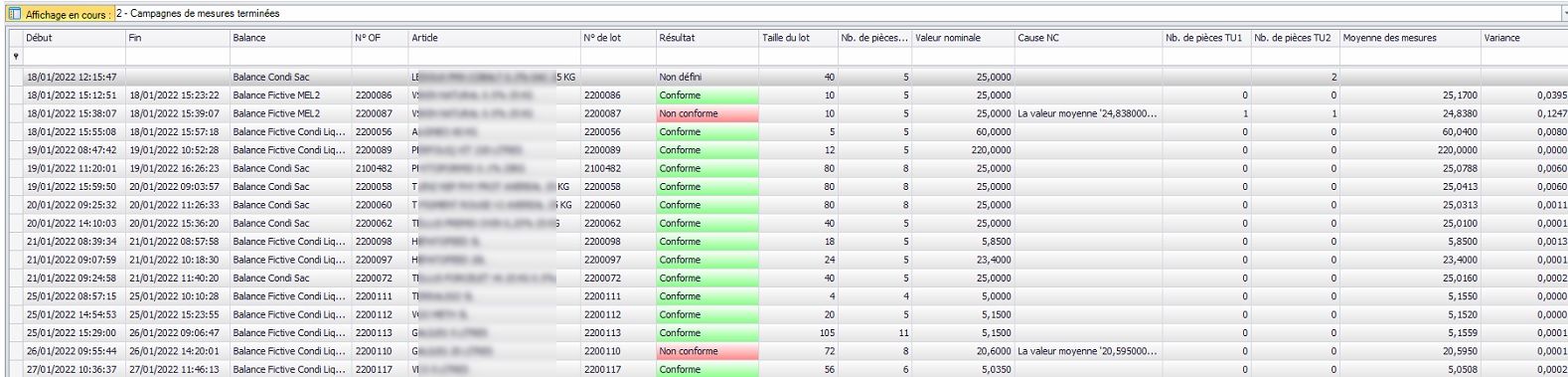This screenshot has height=377, width=1568.
Task: Click the Moyenne des mesures column header
Action: tap(1410, 38)
